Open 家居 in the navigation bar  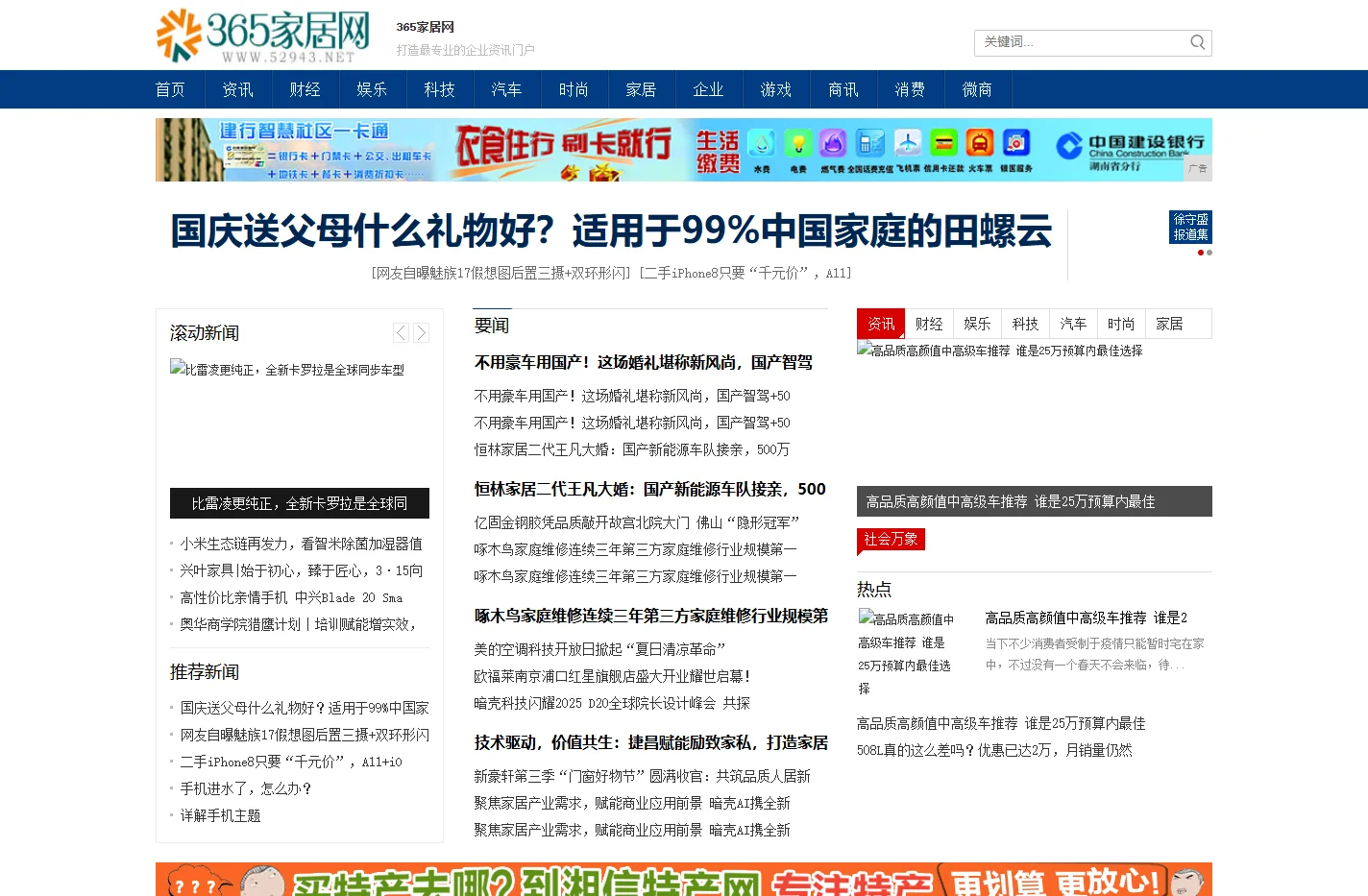[641, 89]
